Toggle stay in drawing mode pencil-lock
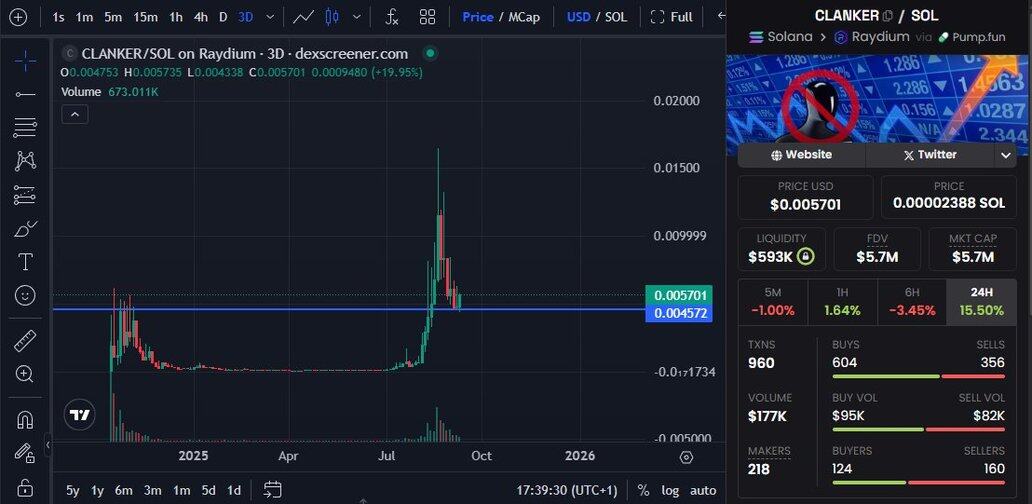 tap(25, 453)
